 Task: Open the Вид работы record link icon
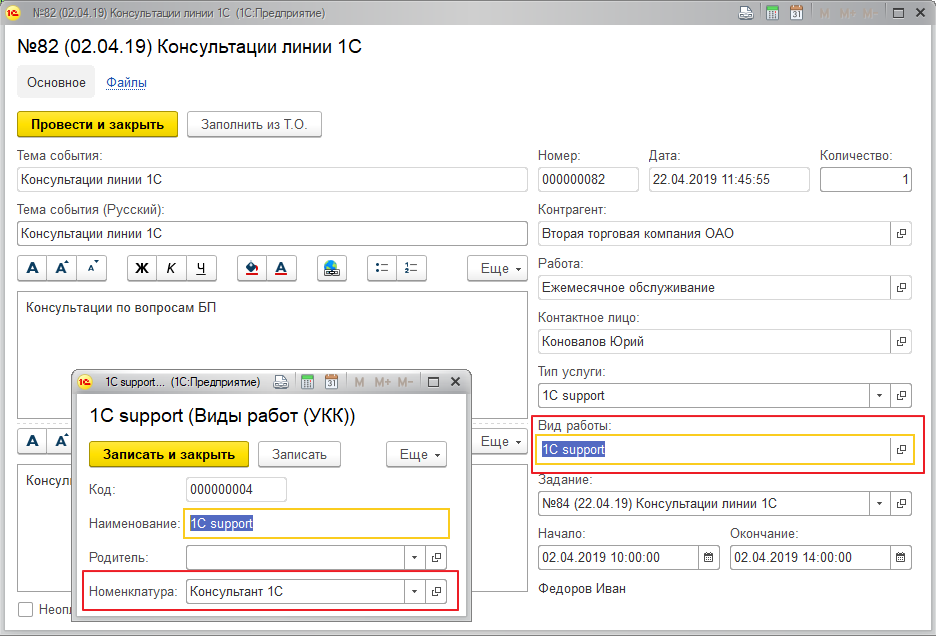point(901,450)
